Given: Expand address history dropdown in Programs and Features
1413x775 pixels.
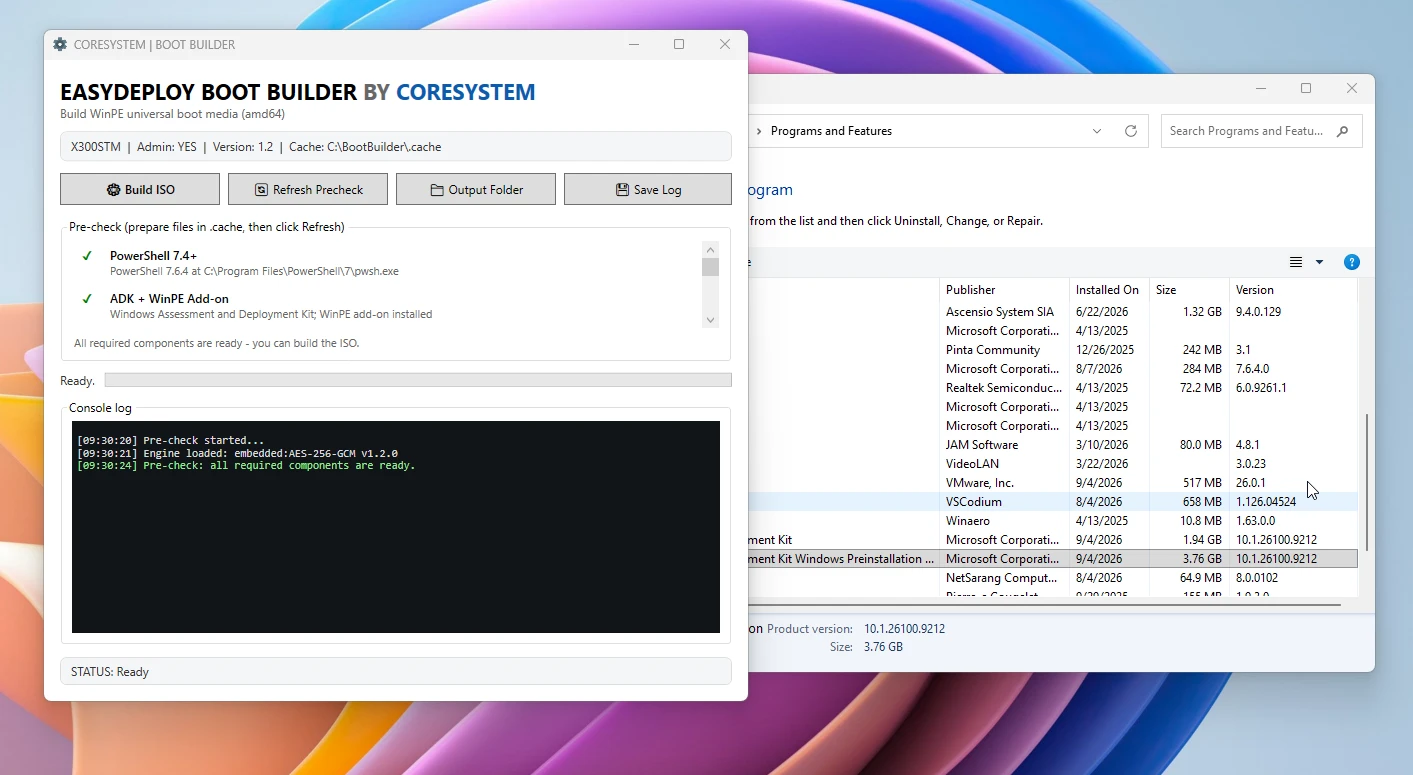Looking at the screenshot, I should (1097, 131).
